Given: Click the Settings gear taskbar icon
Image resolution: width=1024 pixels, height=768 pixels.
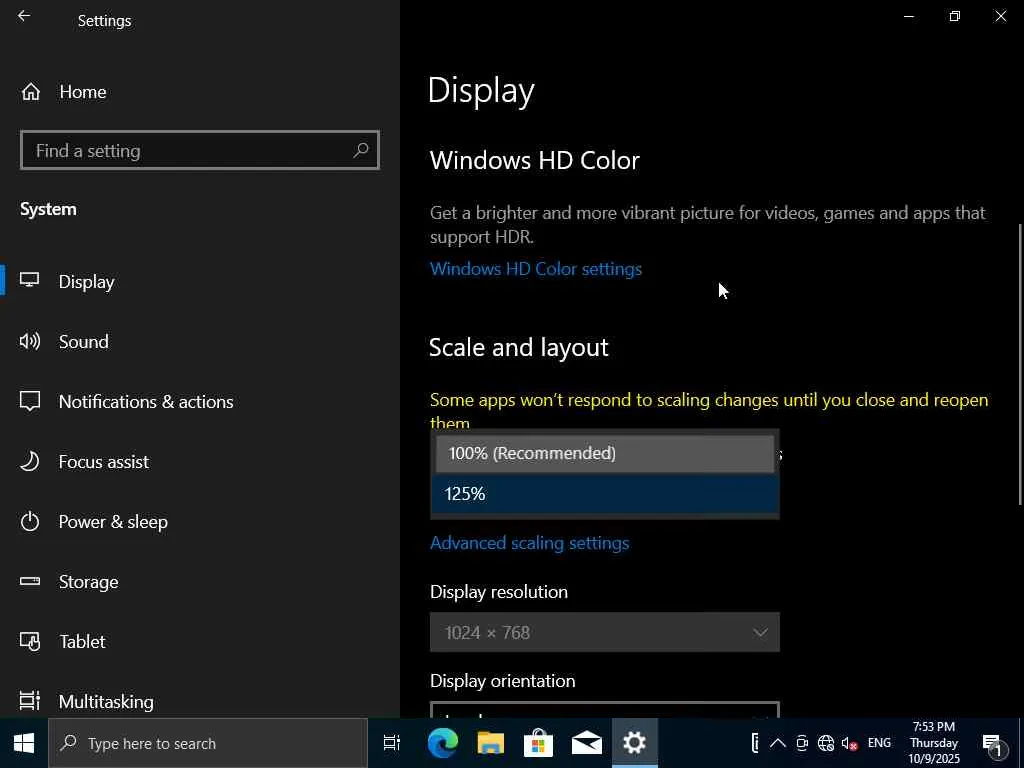Looking at the screenshot, I should point(634,743).
